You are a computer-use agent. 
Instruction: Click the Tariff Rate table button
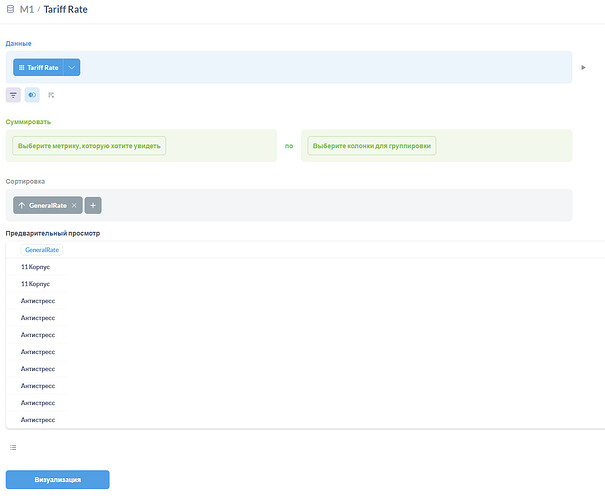(x=39, y=67)
